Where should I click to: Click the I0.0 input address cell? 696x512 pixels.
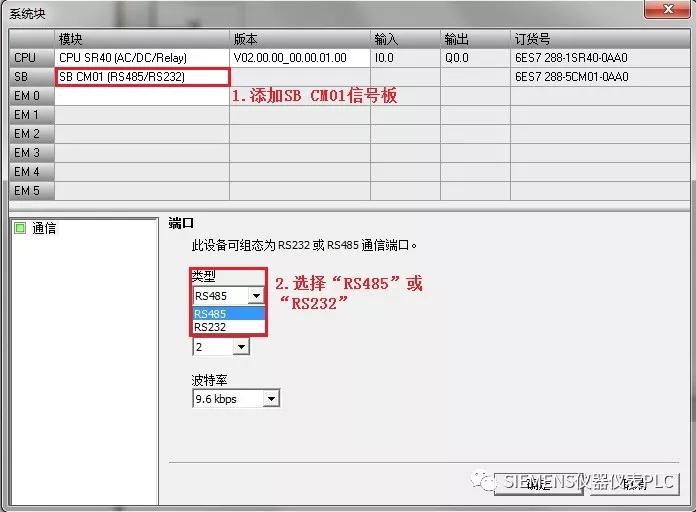(x=405, y=58)
